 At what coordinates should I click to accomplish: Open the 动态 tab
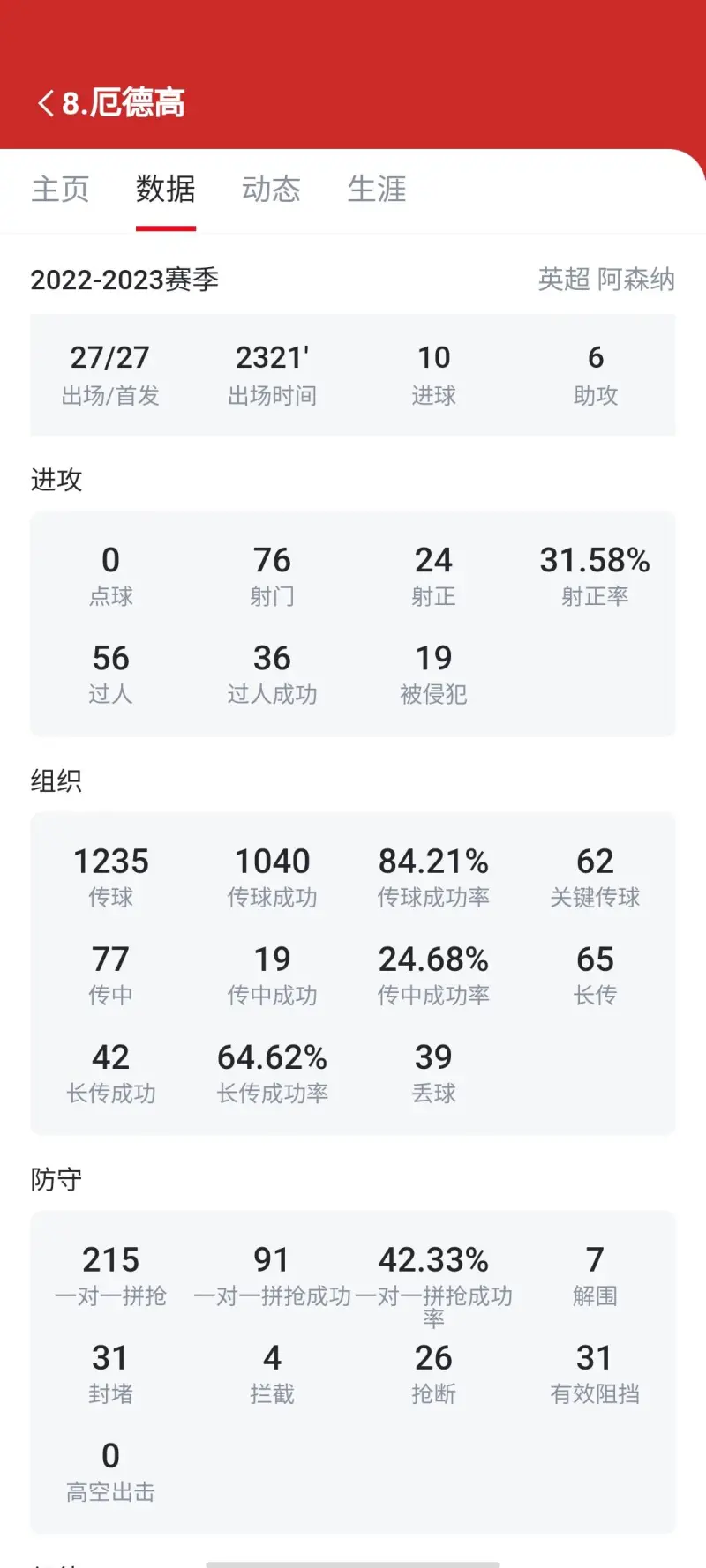(272, 189)
